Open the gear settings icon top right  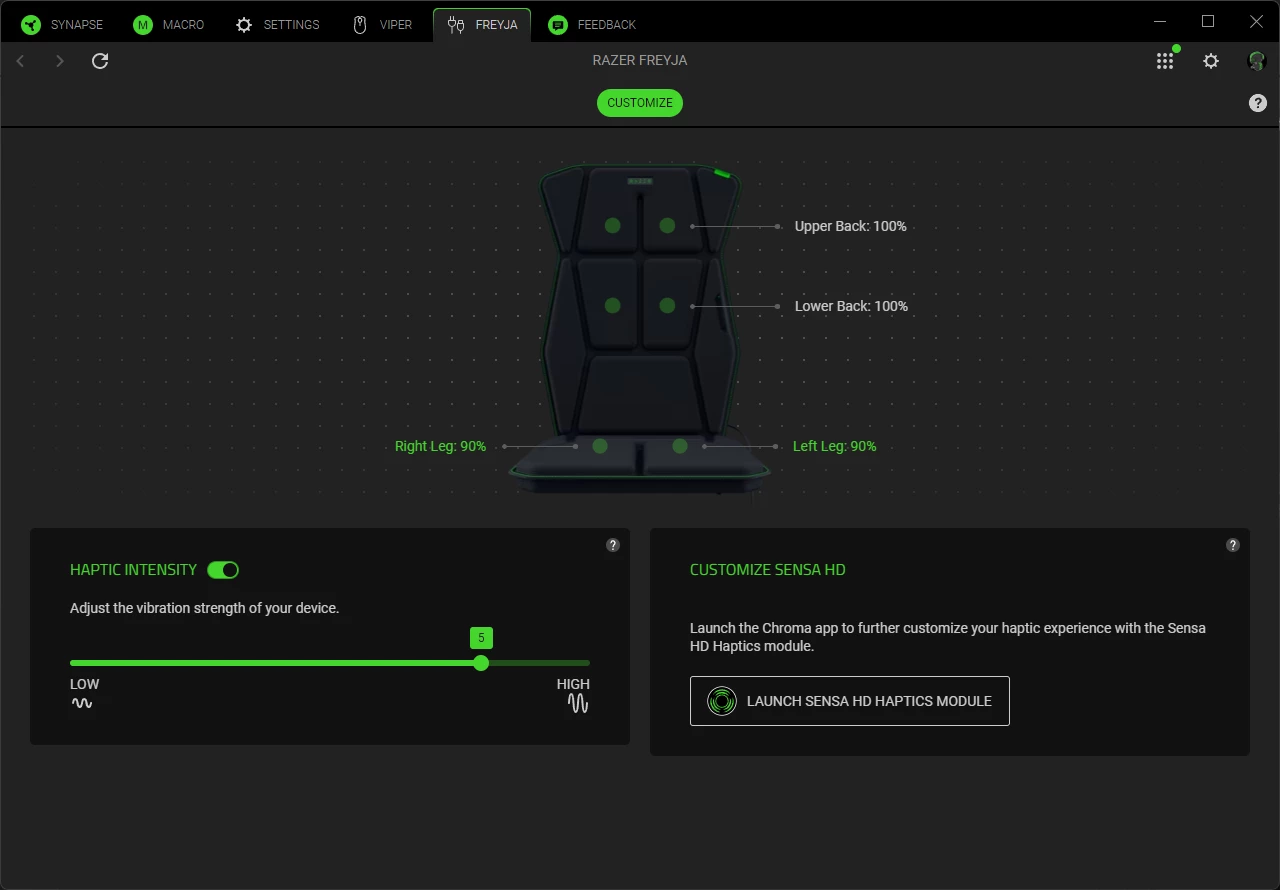click(1211, 61)
